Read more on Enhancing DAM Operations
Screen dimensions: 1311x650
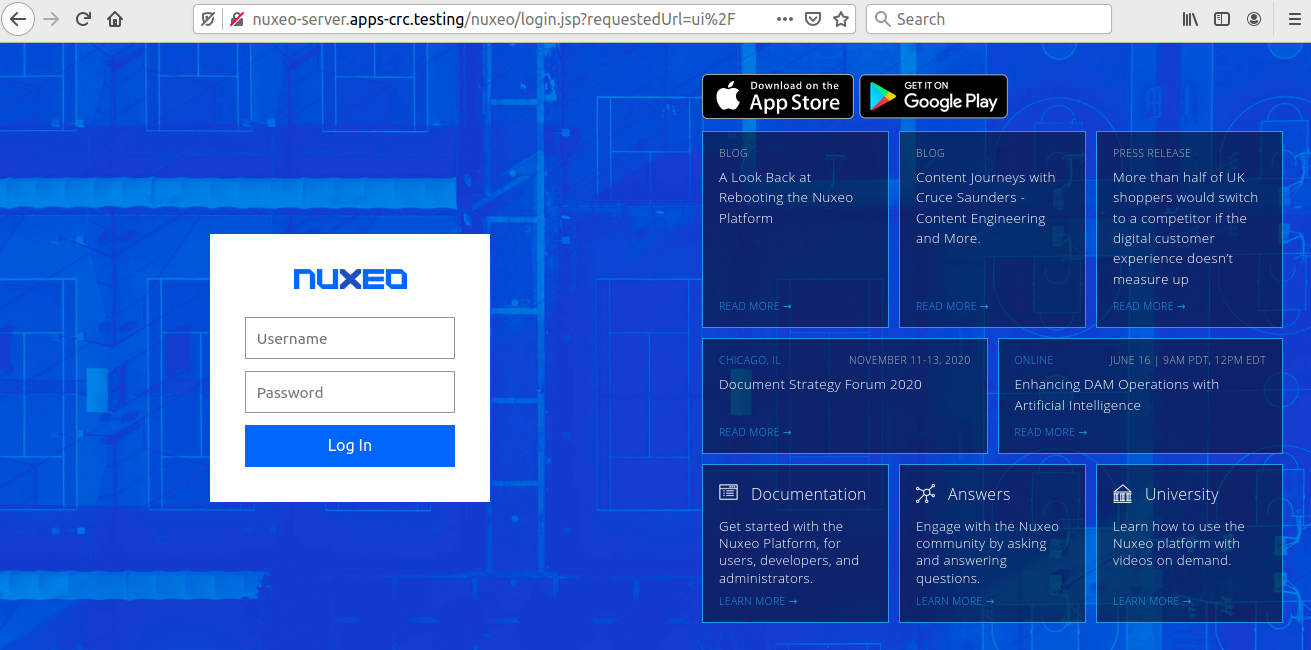click(x=1051, y=432)
